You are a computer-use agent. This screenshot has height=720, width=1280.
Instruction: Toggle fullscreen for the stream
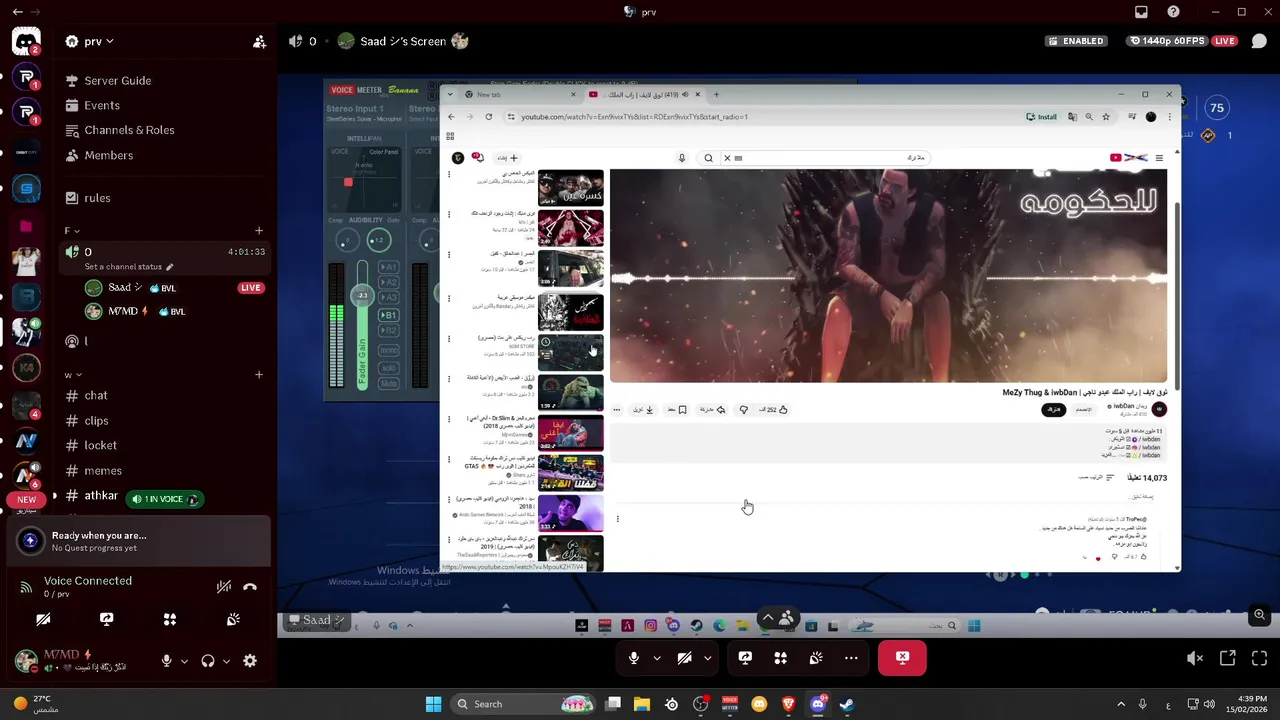click(1259, 658)
